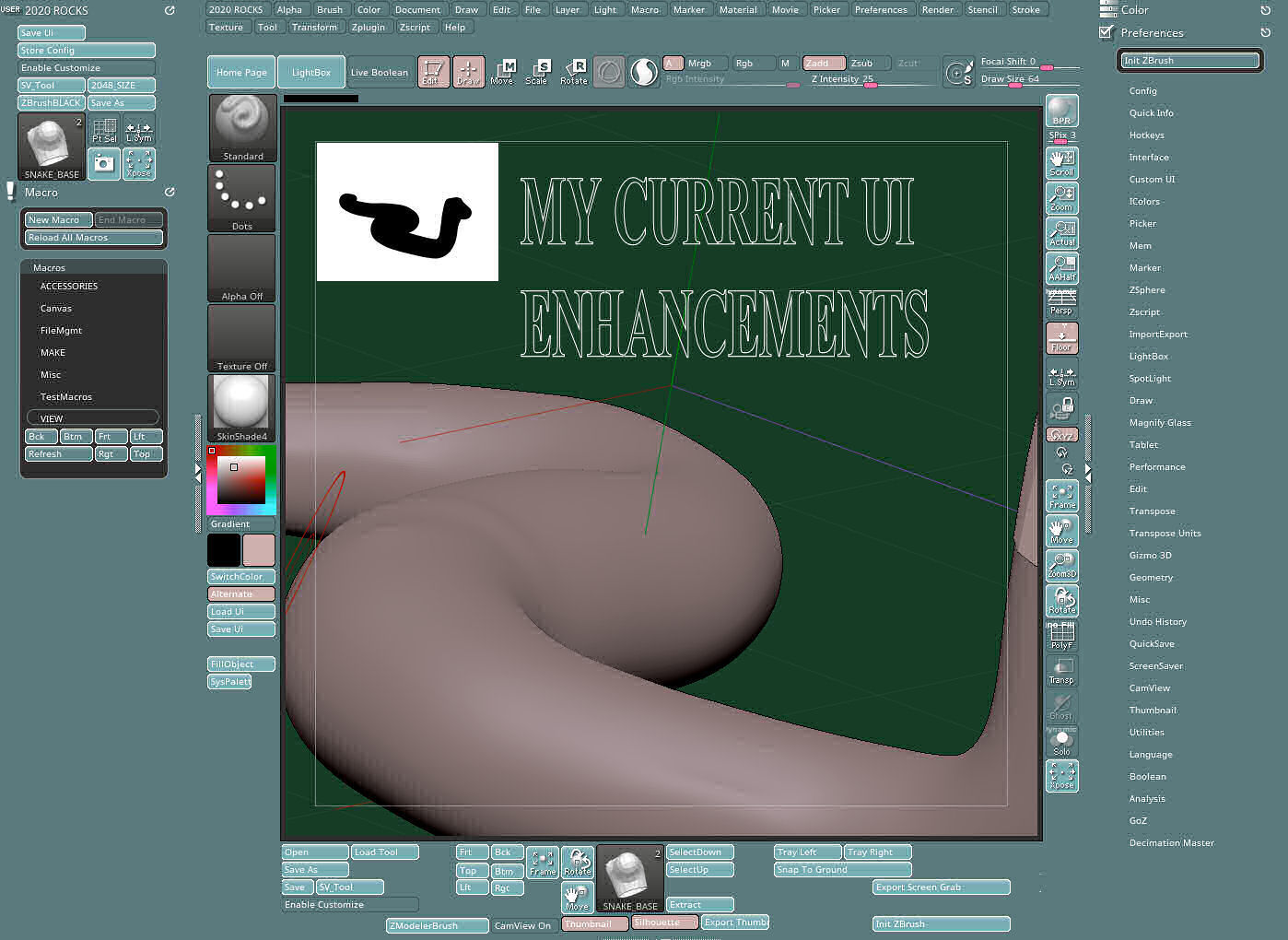
Task: Select the Scale mode icon
Action: tap(538, 71)
